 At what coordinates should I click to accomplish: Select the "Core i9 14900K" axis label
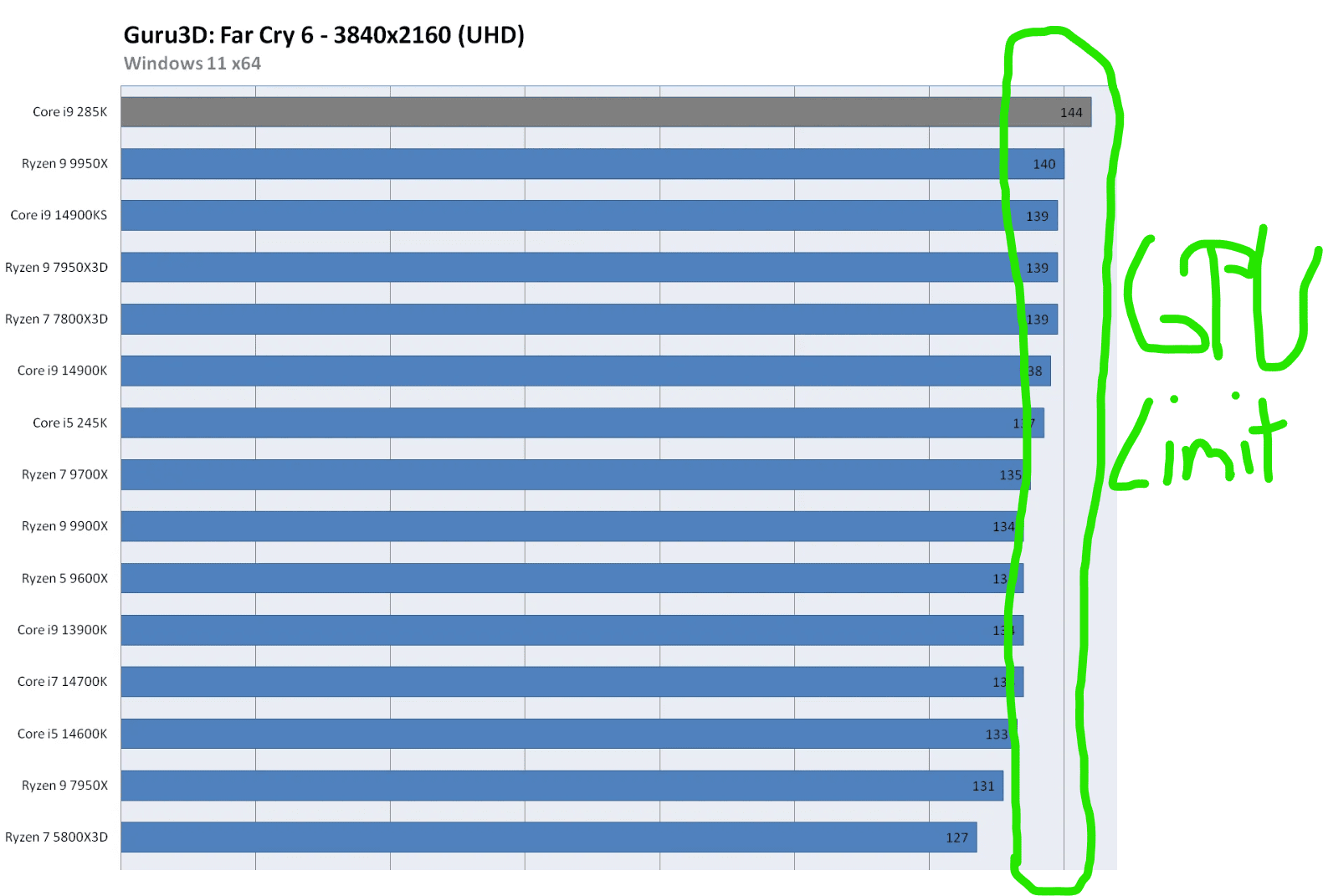click(63, 371)
